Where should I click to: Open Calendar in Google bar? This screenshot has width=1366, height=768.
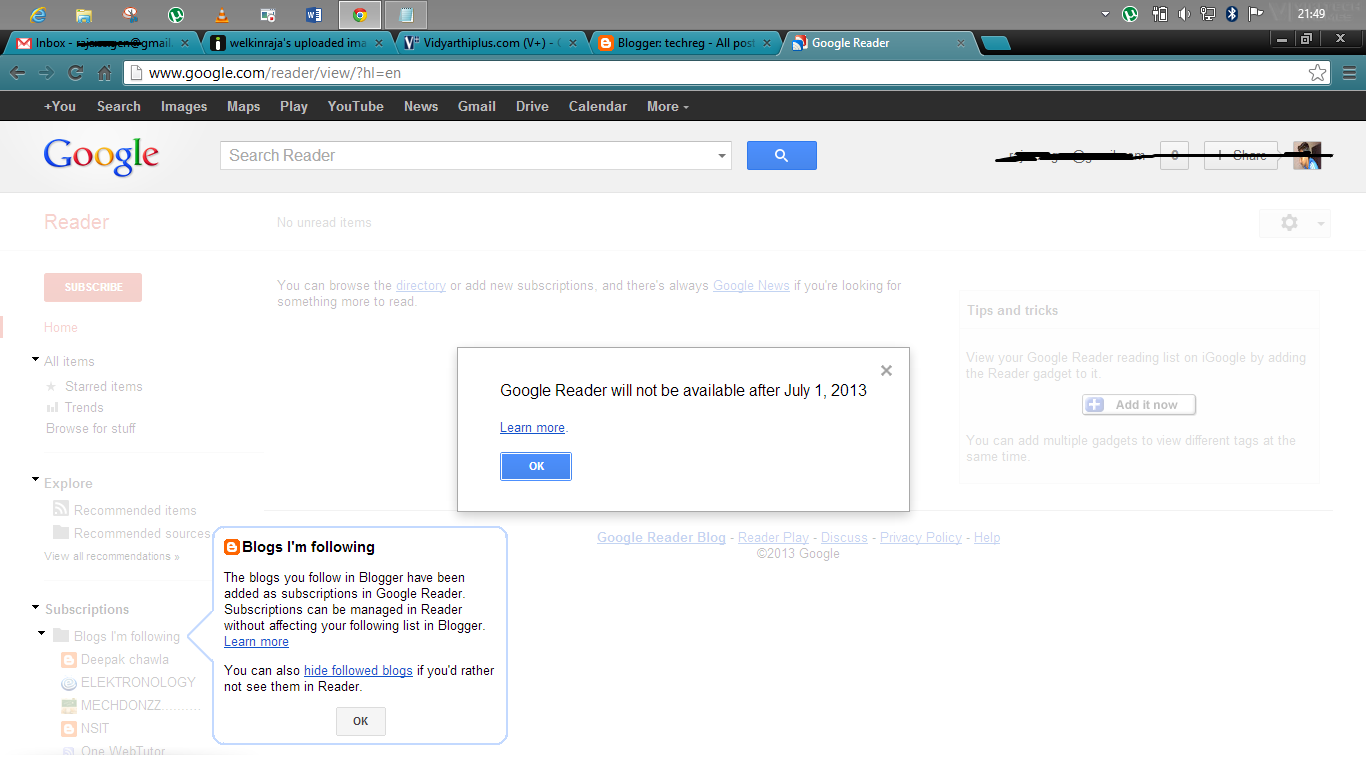click(x=598, y=106)
